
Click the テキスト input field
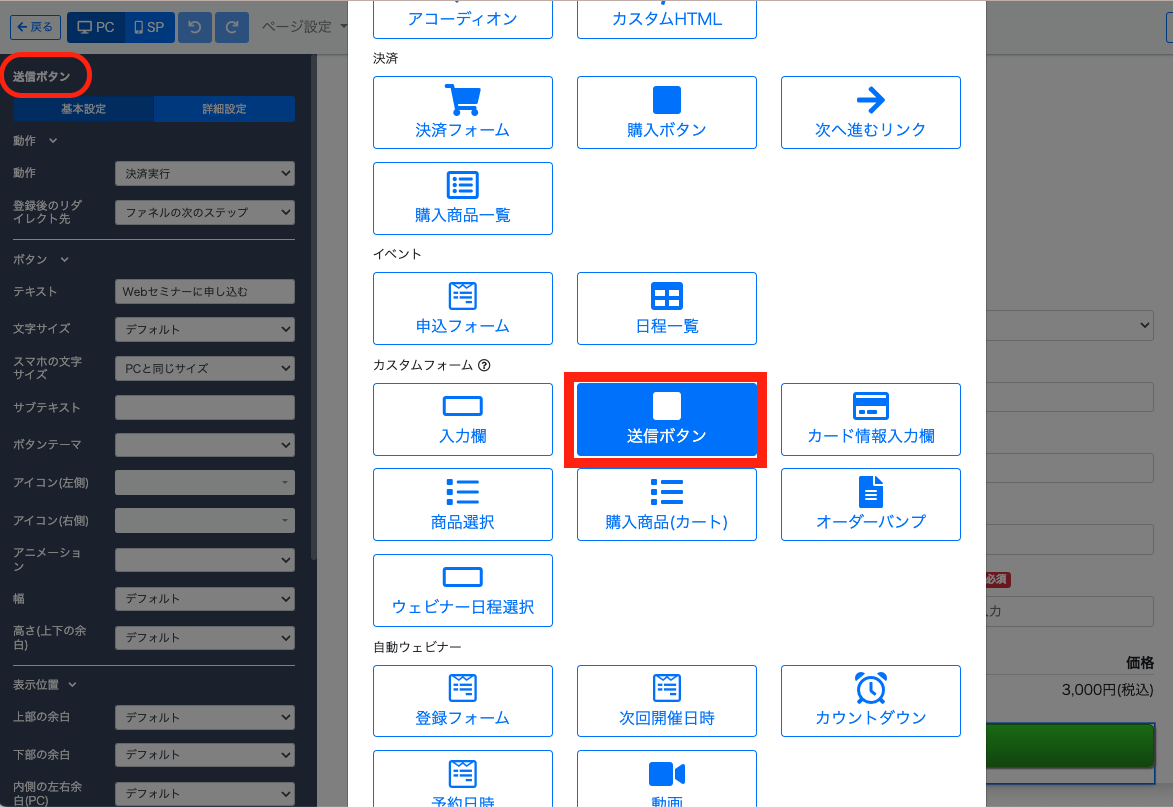[204, 291]
